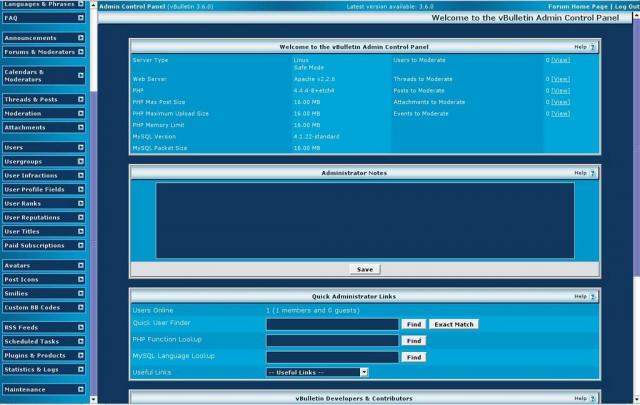Click the Maintenance expand icon
This screenshot has width=640, height=405.
[x=80, y=389]
